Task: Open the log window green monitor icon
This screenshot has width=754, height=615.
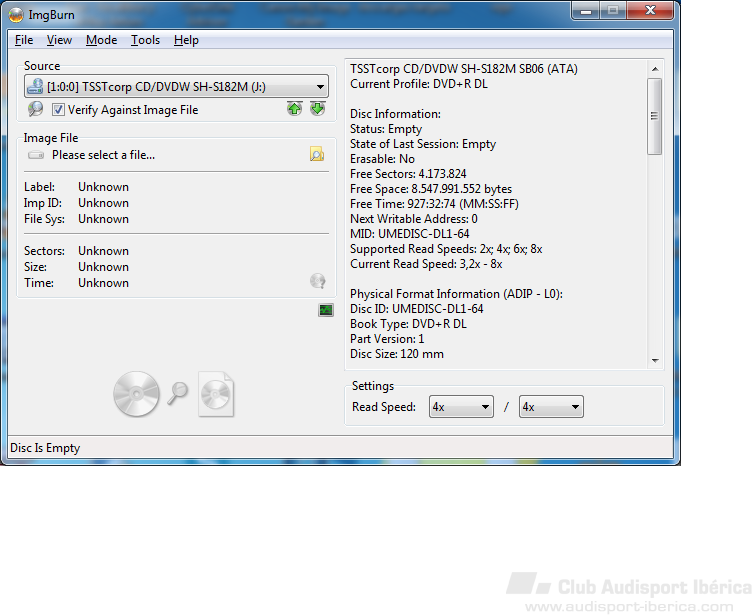Action: [326, 310]
